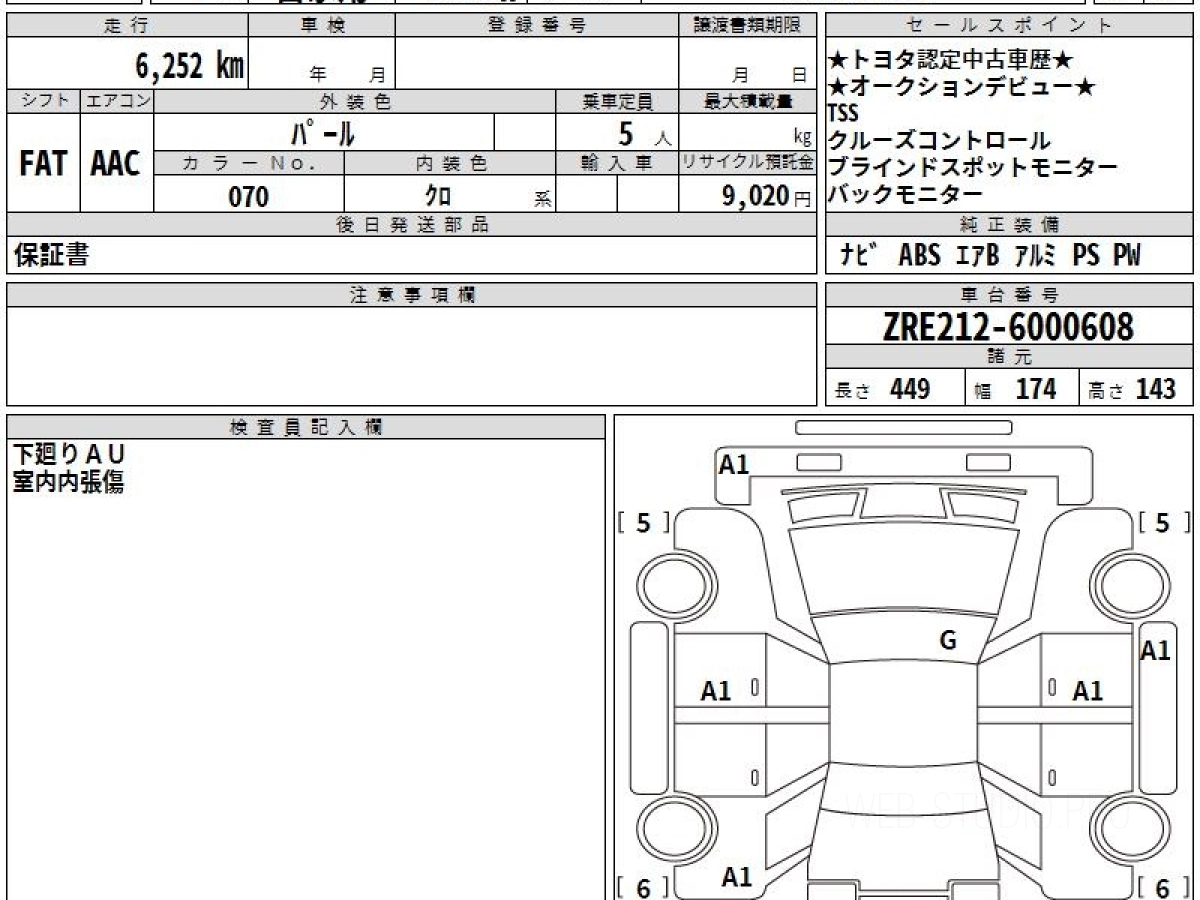1200x900 pixels.
Task: Click the 保証書 text entry
Action: 51,256
